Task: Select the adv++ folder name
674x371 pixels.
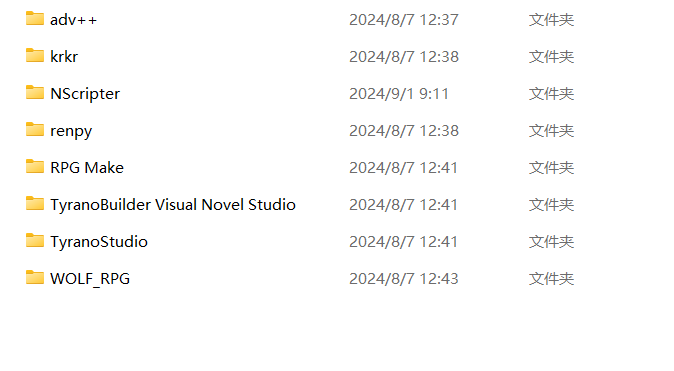Action: (74, 20)
